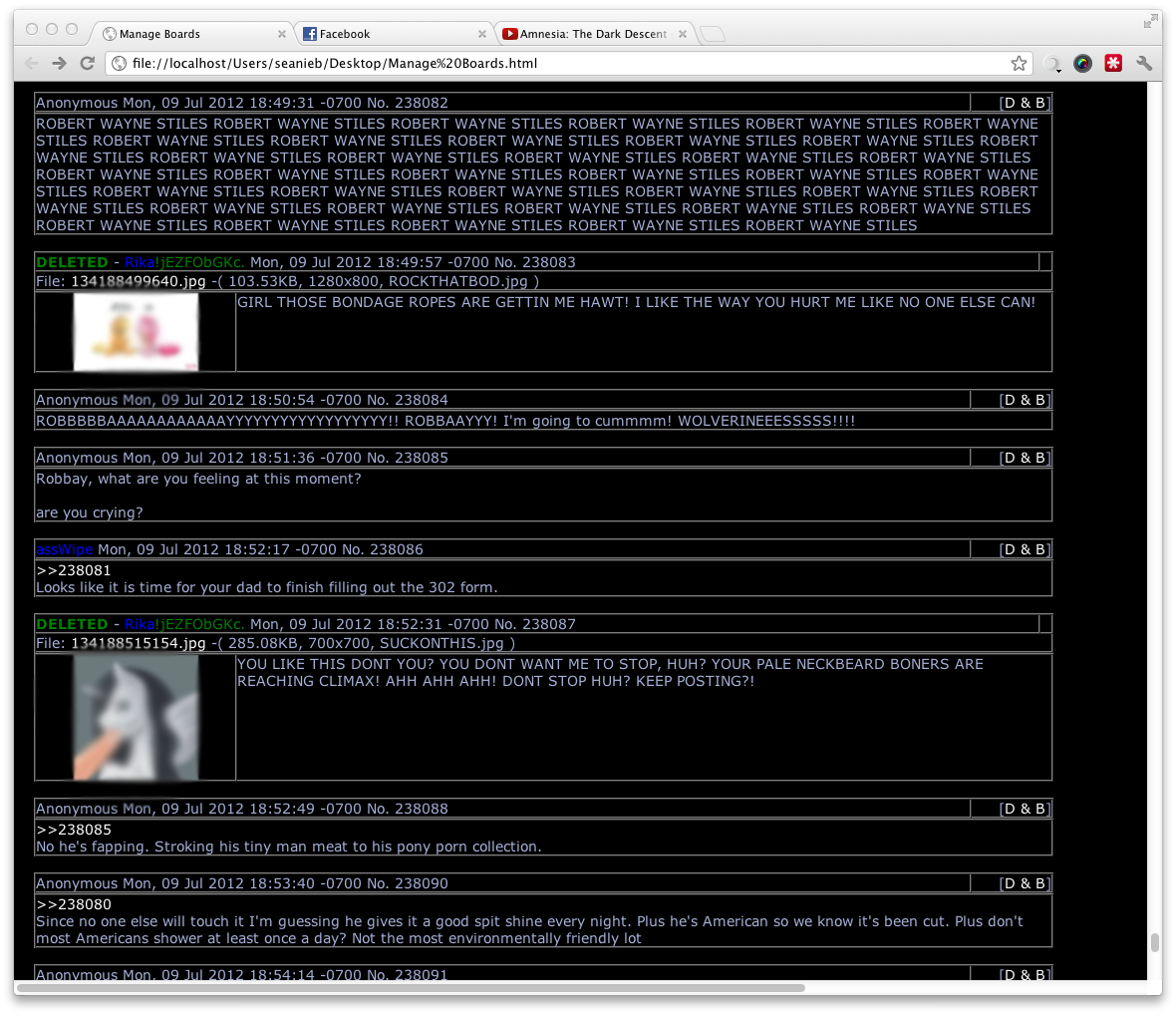Reload the Manage Boards page
The width and height of the screenshot is (1176, 1015).
click(87, 63)
